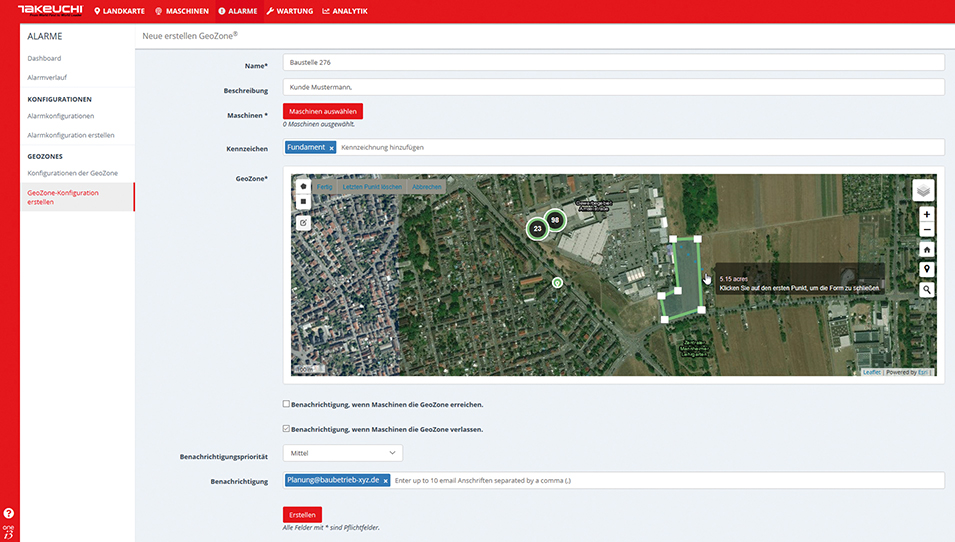Select the draw polygon tool on map

click(303, 186)
